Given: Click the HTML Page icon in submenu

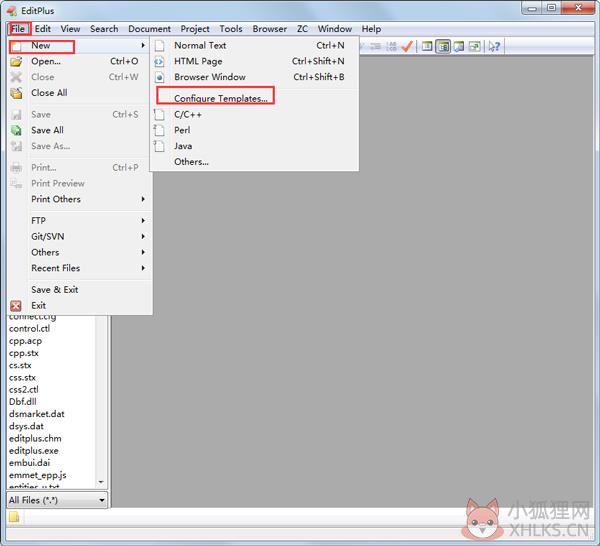Looking at the screenshot, I should [159, 62].
